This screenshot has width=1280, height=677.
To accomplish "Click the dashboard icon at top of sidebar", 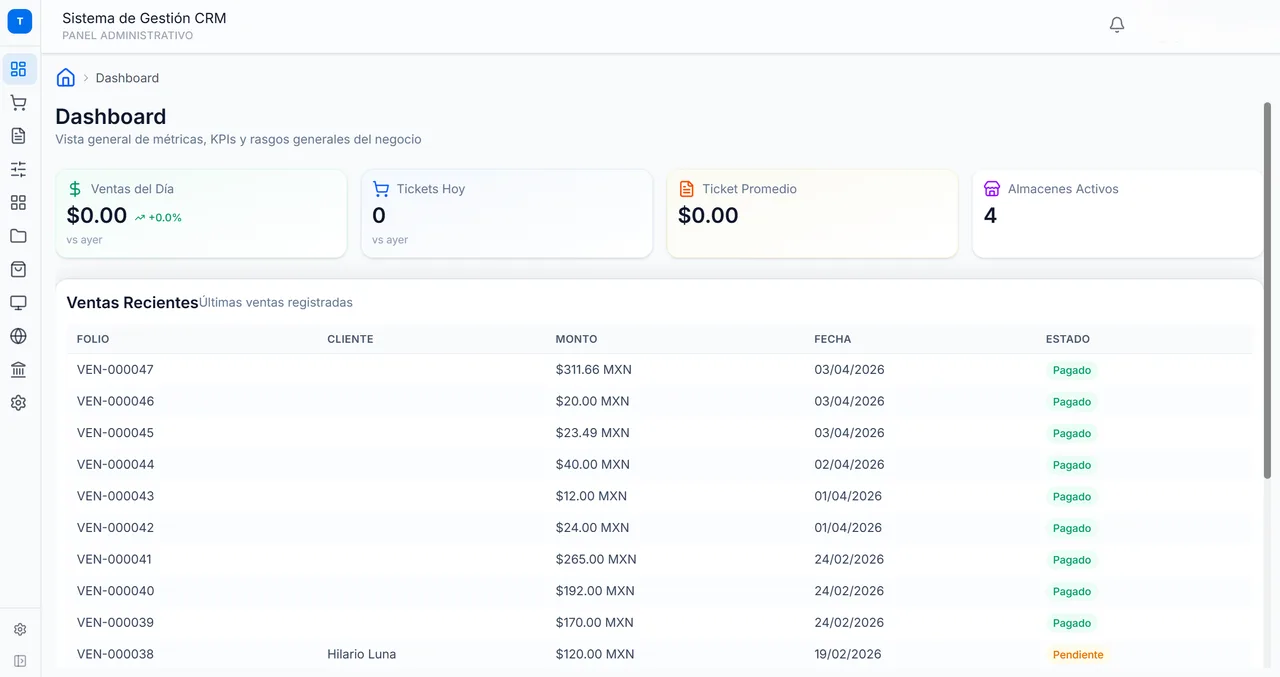I will point(18,69).
